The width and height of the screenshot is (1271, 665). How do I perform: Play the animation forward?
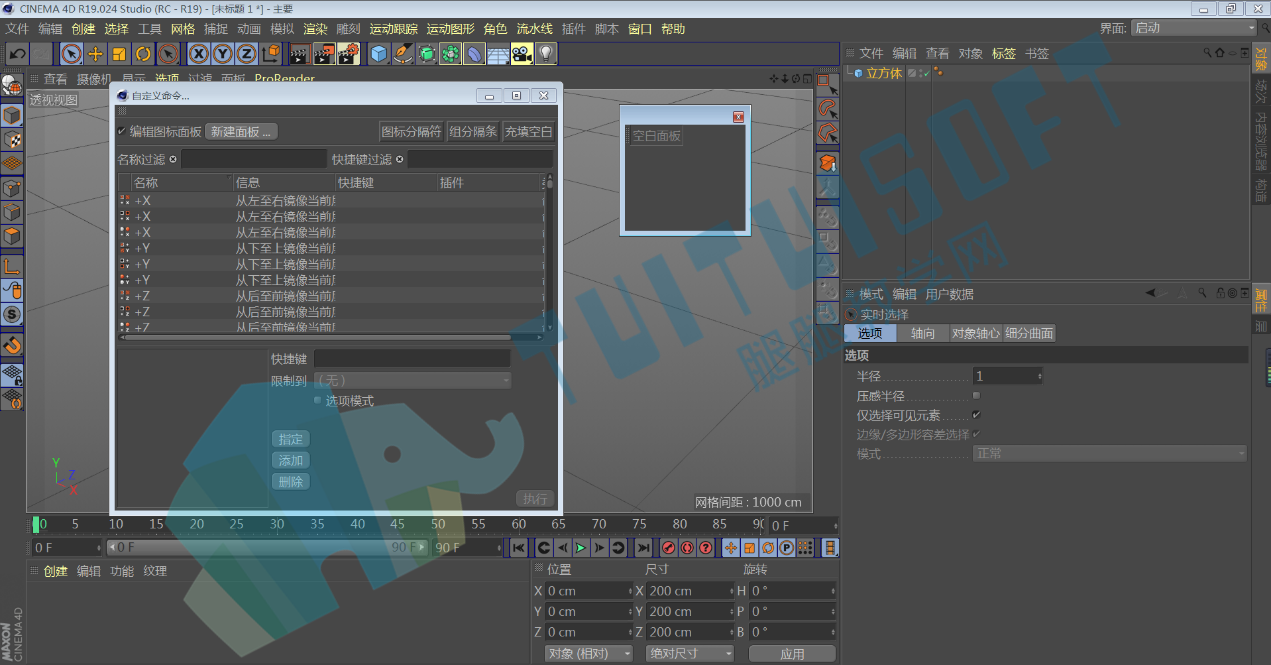click(580, 547)
